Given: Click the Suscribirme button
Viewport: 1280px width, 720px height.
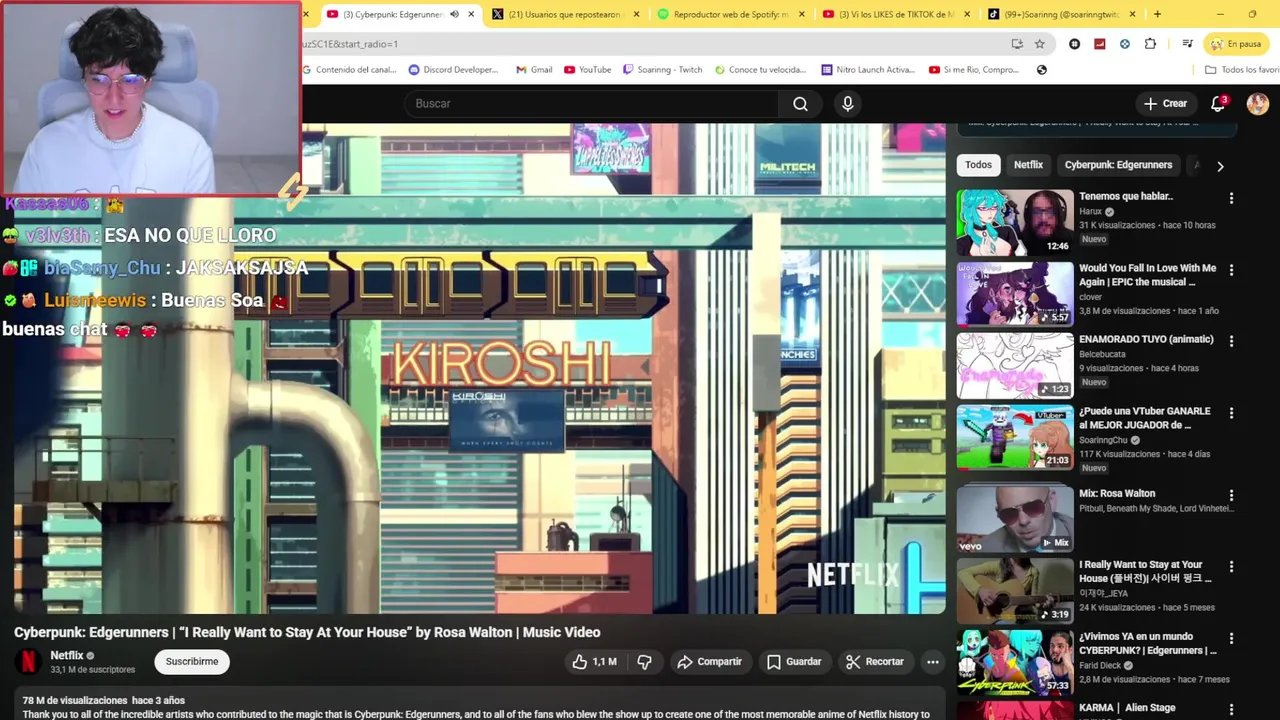Looking at the screenshot, I should point(192,662).
